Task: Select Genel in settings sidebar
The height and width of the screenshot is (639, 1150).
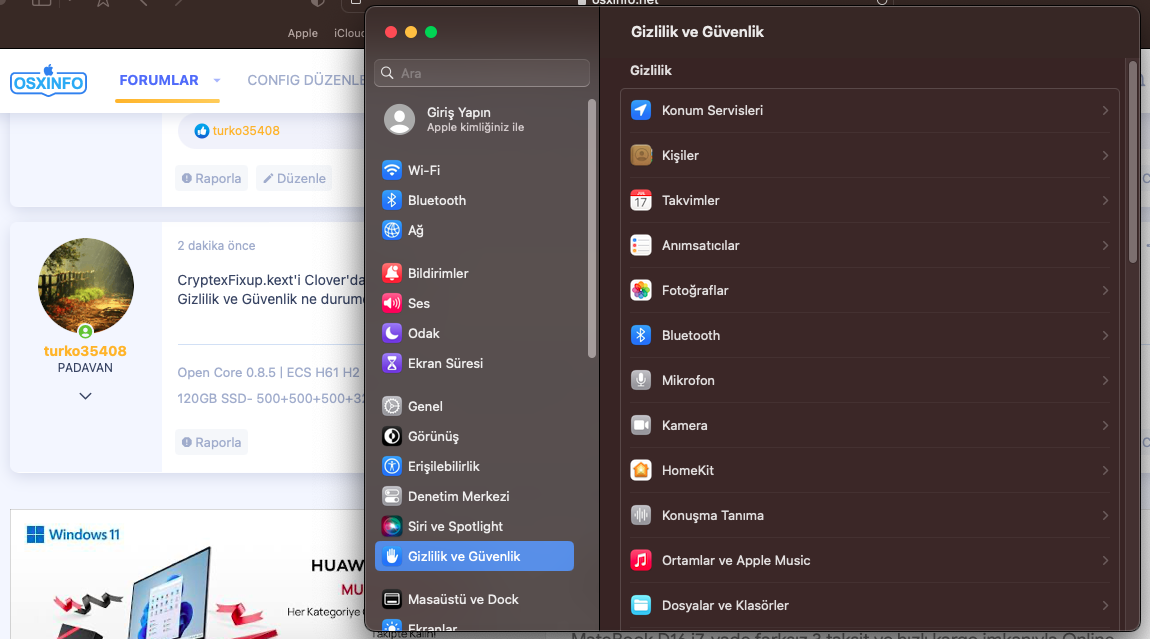Action: pyautogui.click(x=425, y=406)
